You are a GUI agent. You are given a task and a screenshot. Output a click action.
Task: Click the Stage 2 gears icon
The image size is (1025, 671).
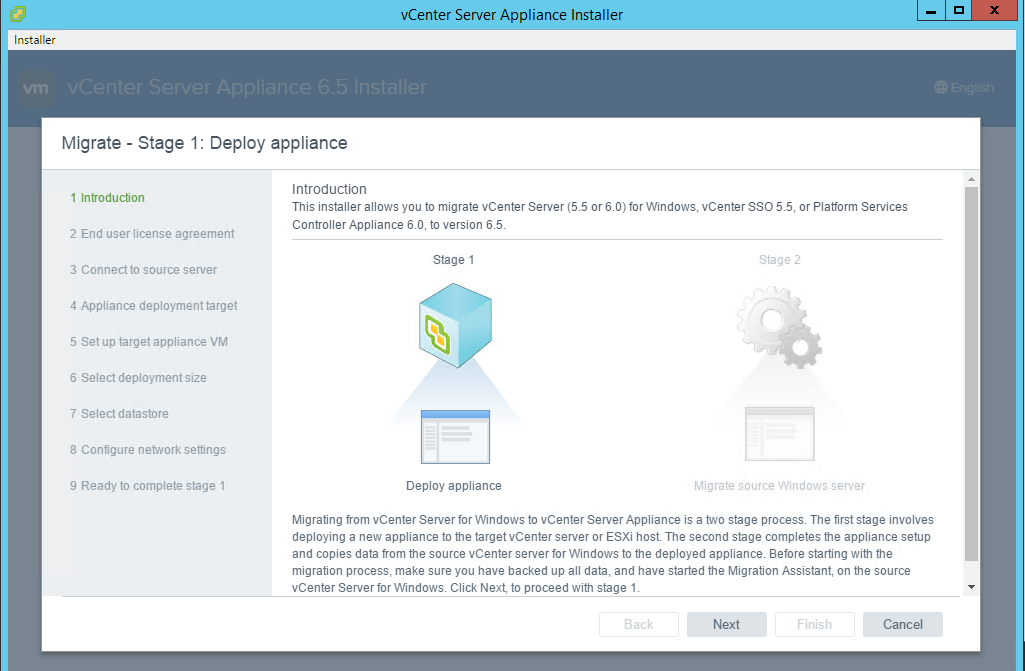tap(779, 327)
